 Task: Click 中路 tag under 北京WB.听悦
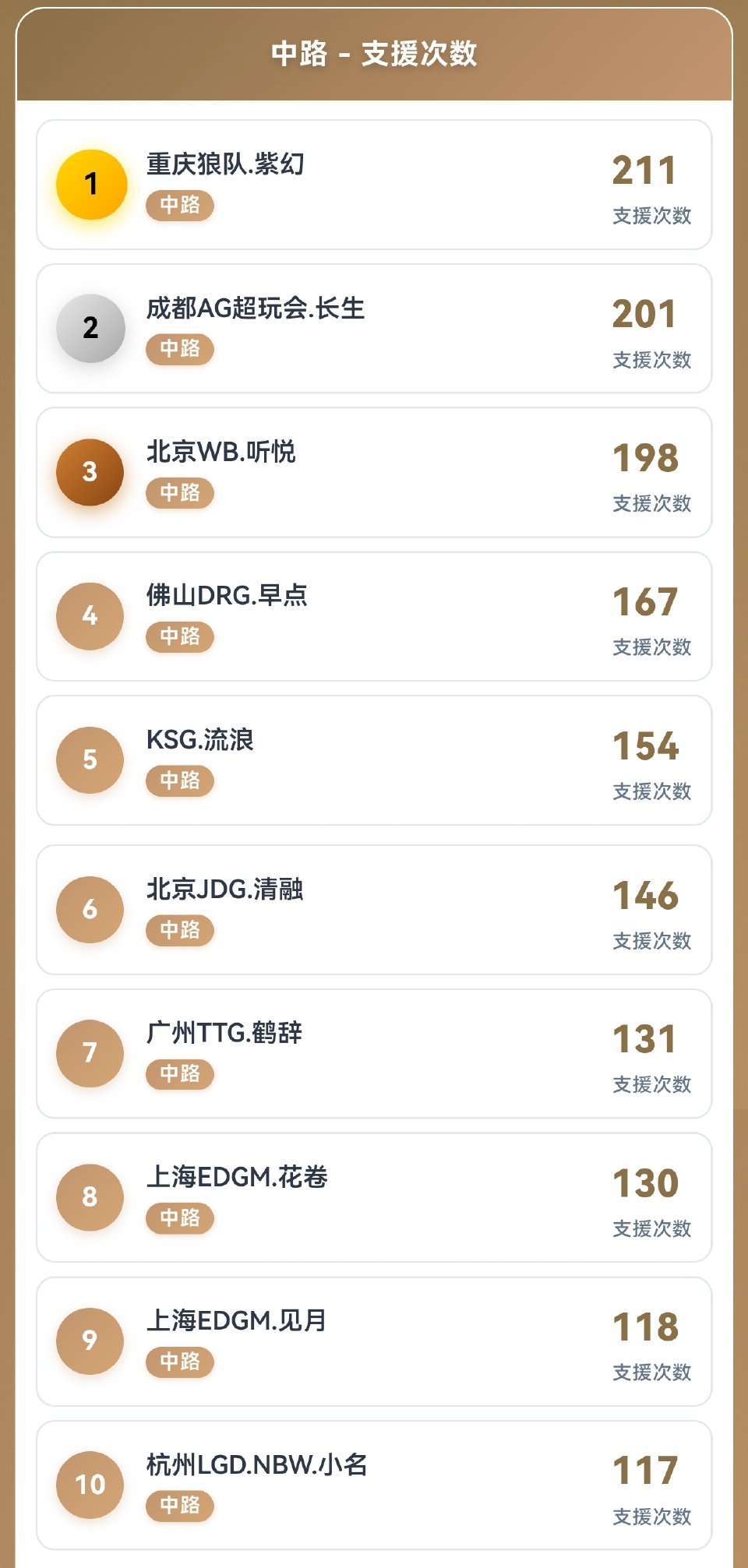tap(180, 493)
